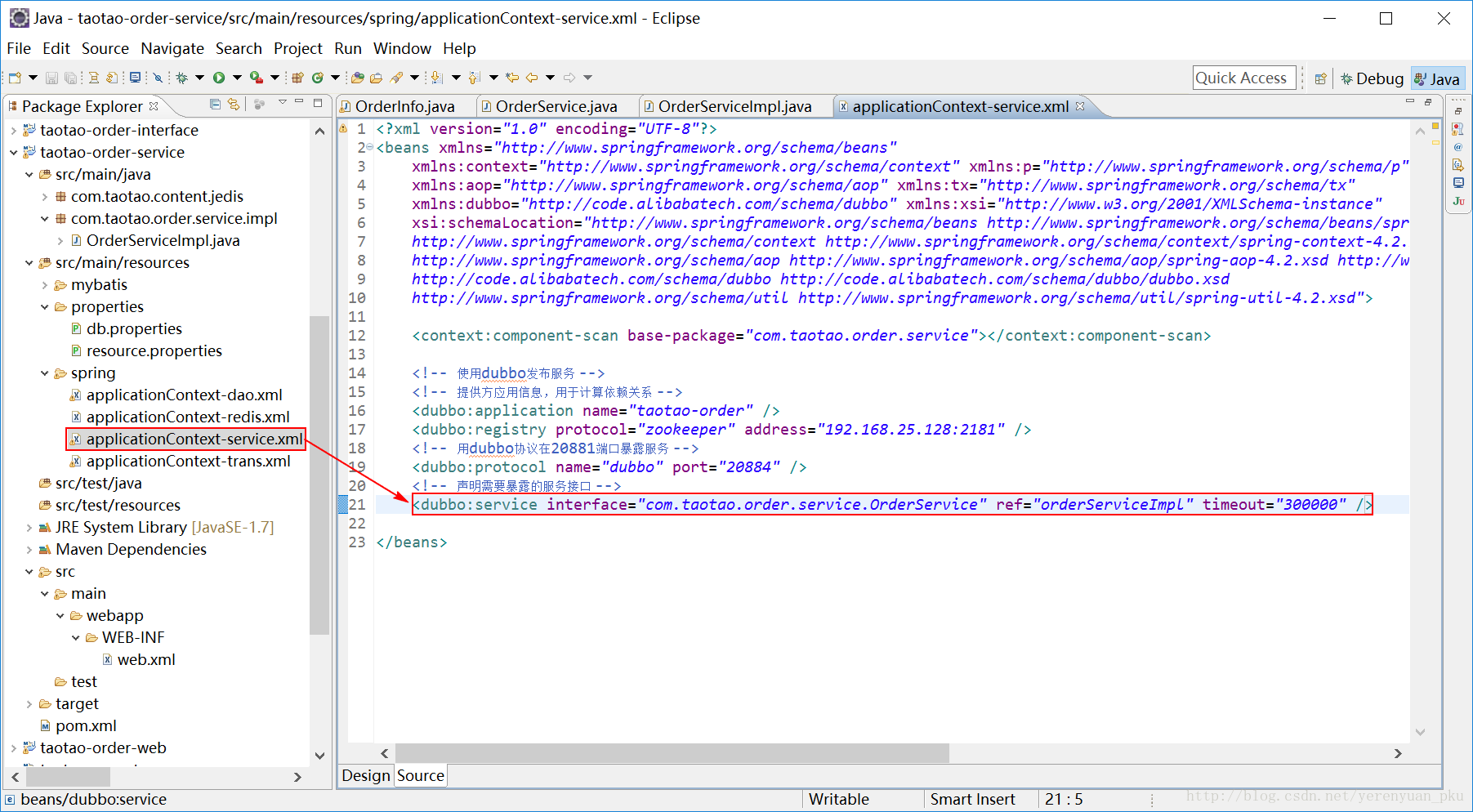The width and height of the screenshot is (1473, 812).
Task: Restore the right trim view stack
Action: click(x=1458, y=111)
